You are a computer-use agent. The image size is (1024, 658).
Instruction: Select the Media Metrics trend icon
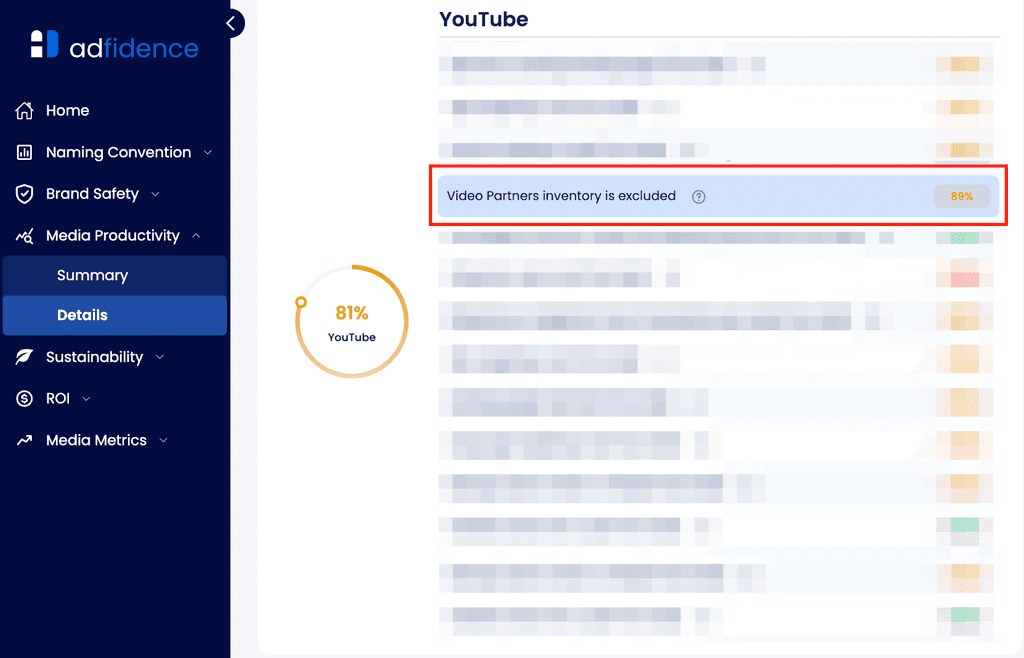pos(22,440)
